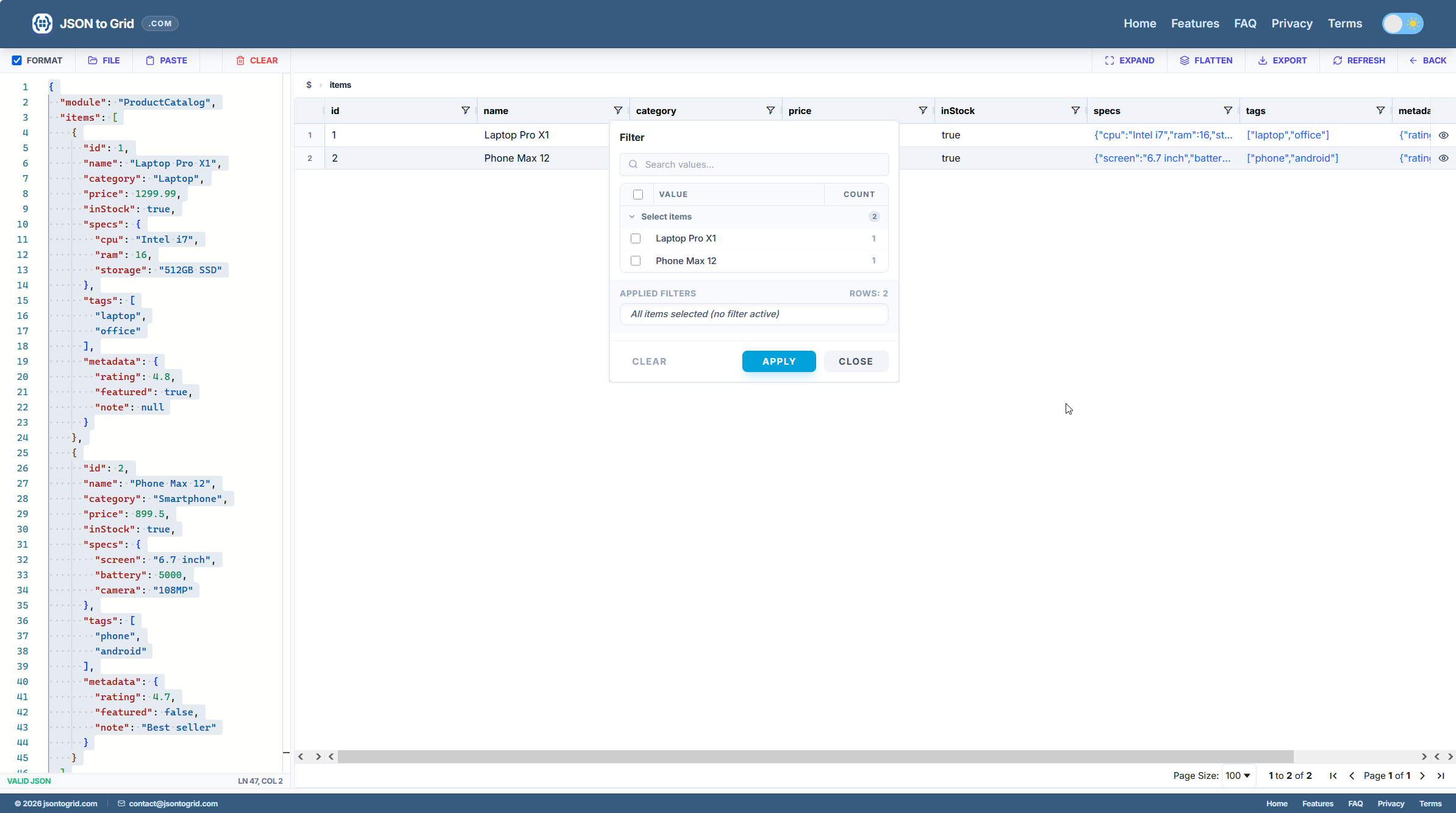Viewport: 1456px width, 813px height.
Task: Check the Laptop Pro X1 filter checkbox
Action: tap(636, 238)
